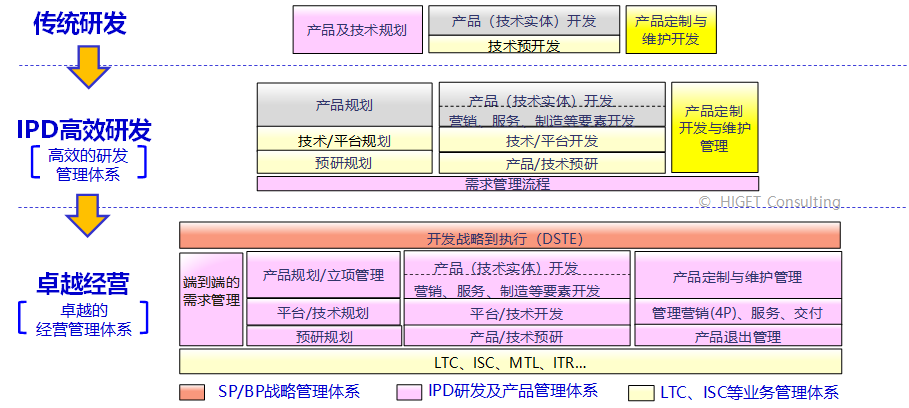909x408 pixels.
Task: Click the 平台/技术规划 box
Action: click(323, 312)
